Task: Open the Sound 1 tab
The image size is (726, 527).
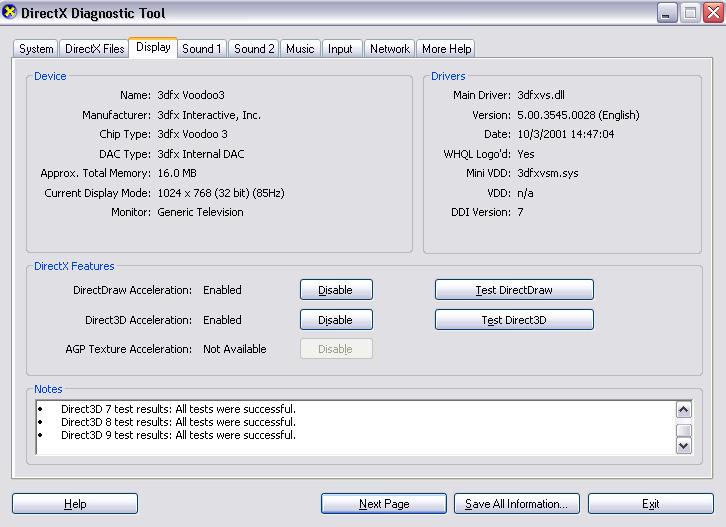Action: [x=202, y=49]
